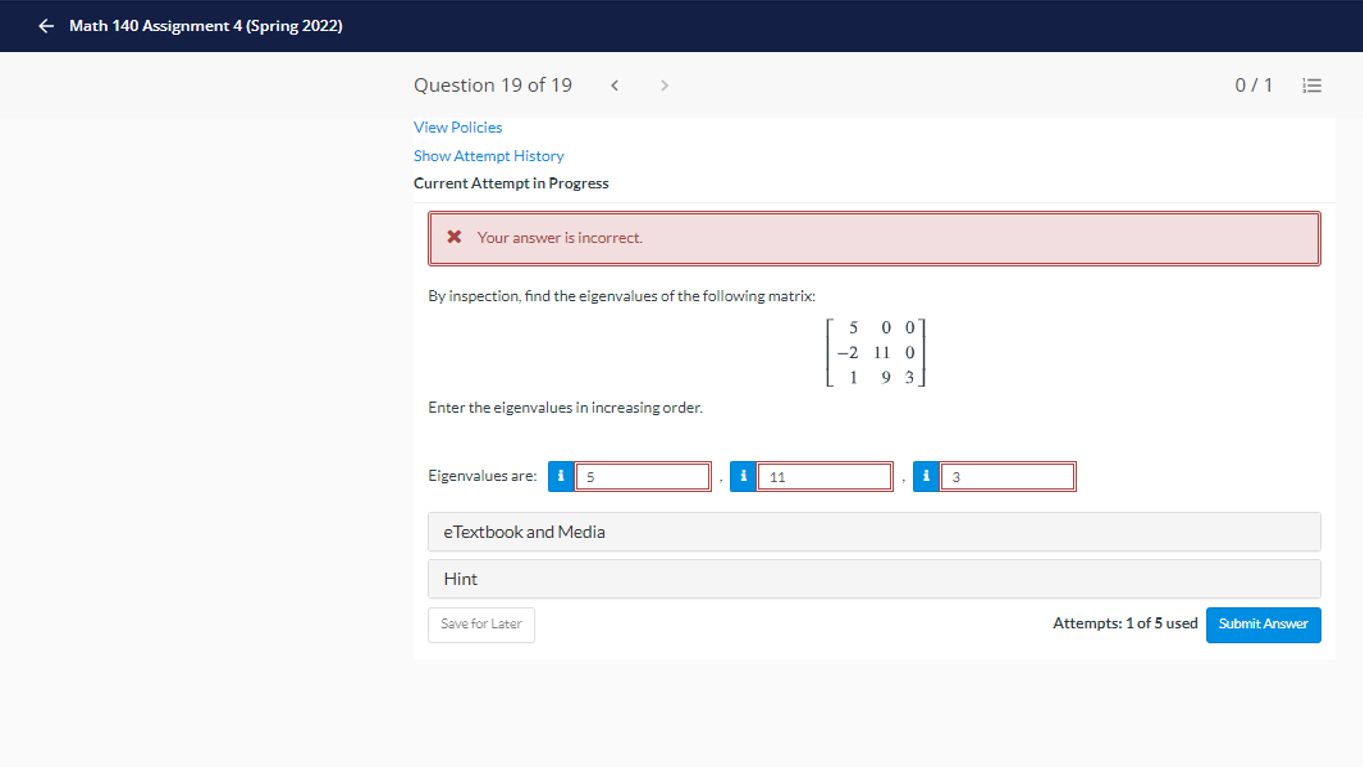Open the View Policies link

click(x=457, y=127)
